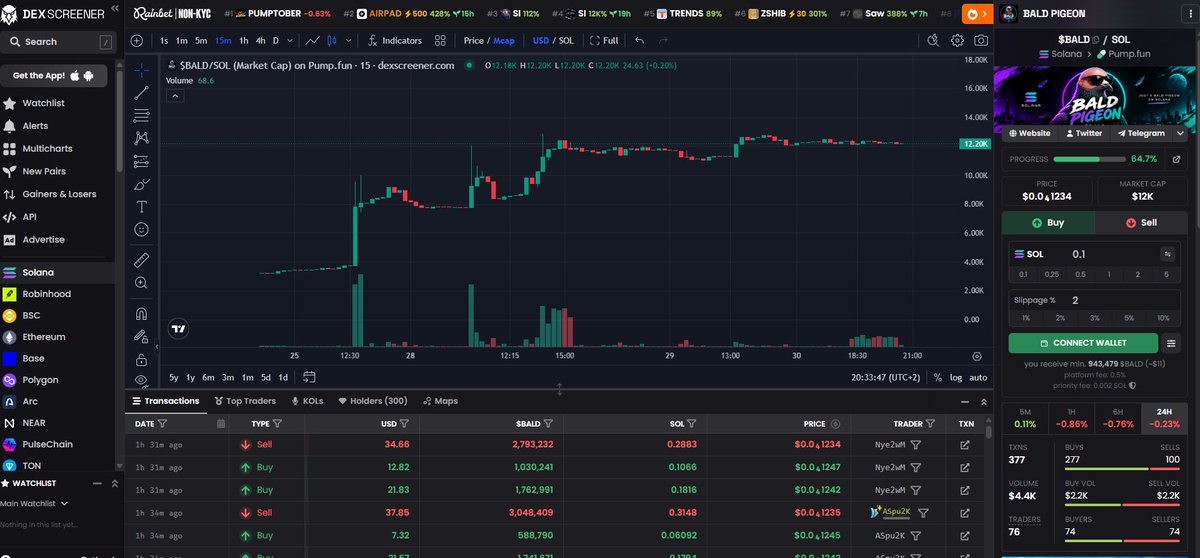The width and height of the screenshot is (1200, 558).
Task: Take a chart snapshot with camera
Action: pyautogui.click(x=981, y=41)
